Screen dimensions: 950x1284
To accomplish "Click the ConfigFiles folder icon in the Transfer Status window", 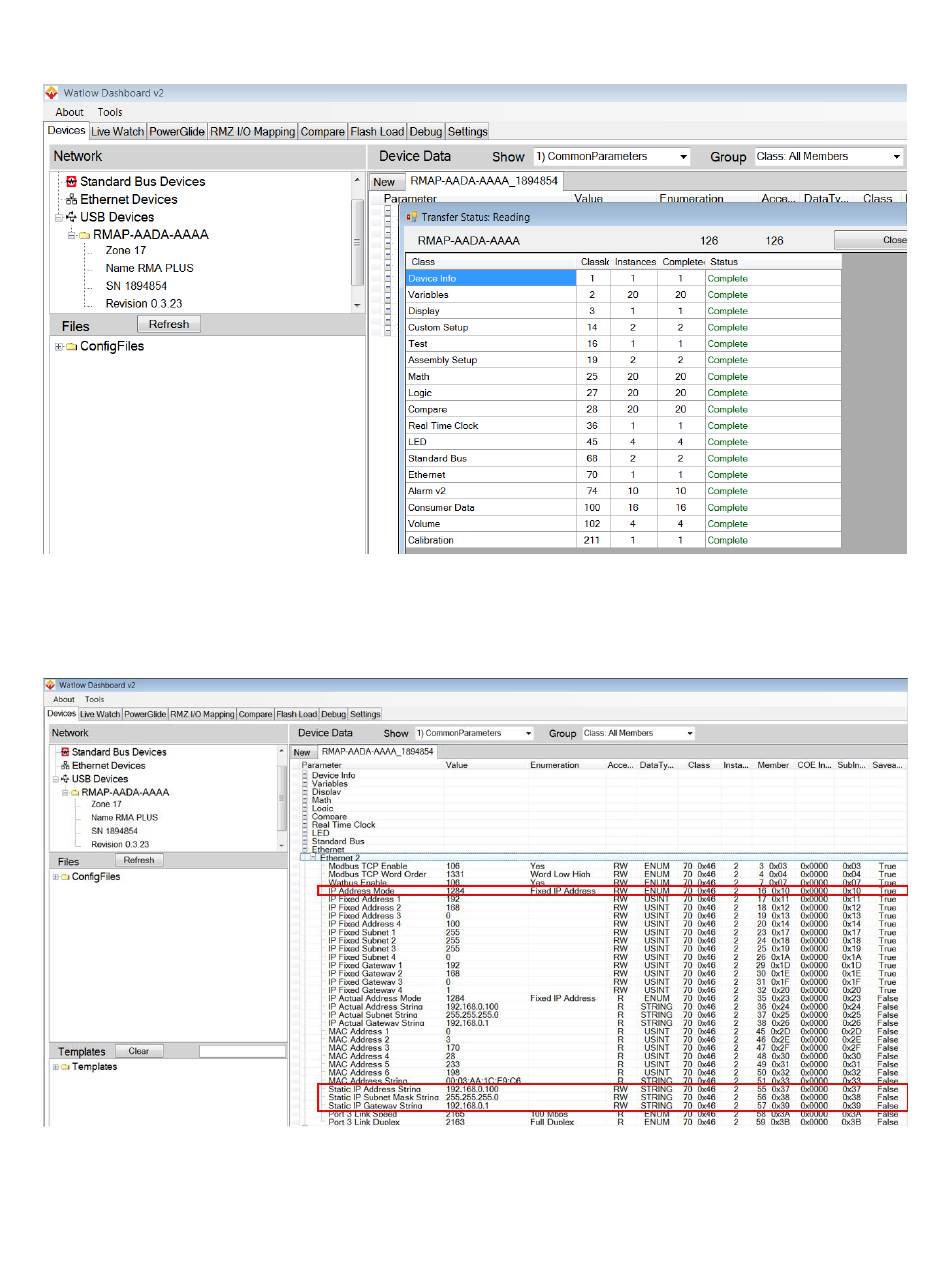I will [x=72, y=347].
